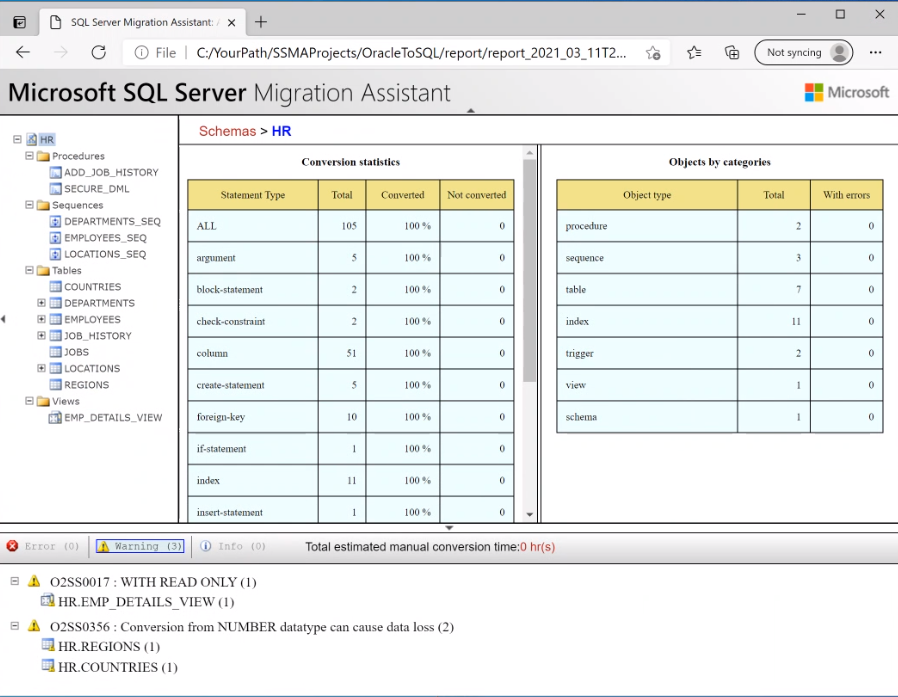Click the Schemas breadcrumb link
This screenshot has height=697, width=898.
227,131
